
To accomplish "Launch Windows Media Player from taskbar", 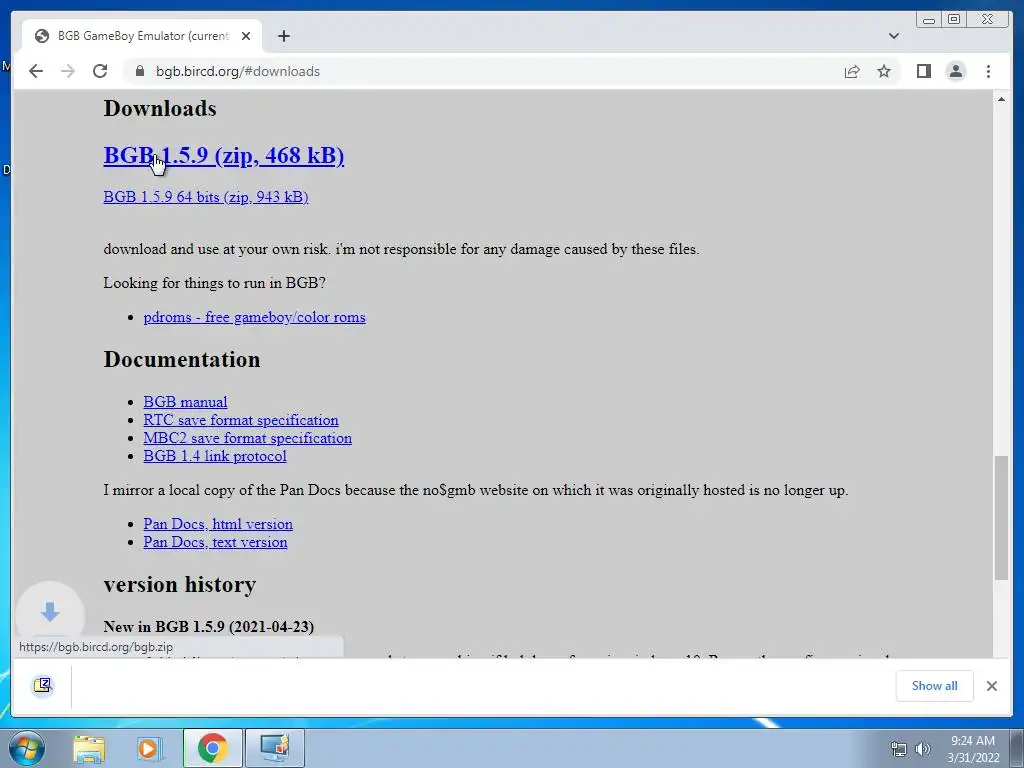I will point(150,748).
